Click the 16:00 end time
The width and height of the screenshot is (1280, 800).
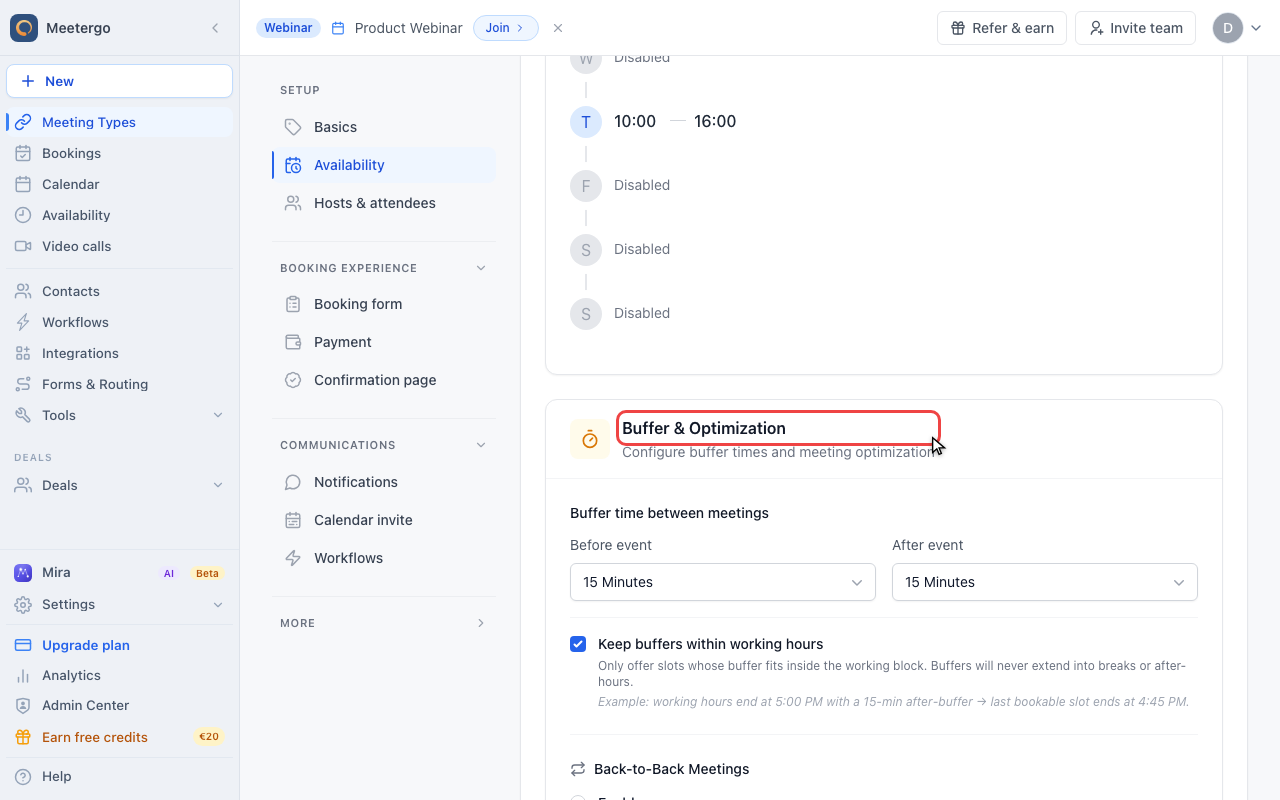(x=715, y=121)
